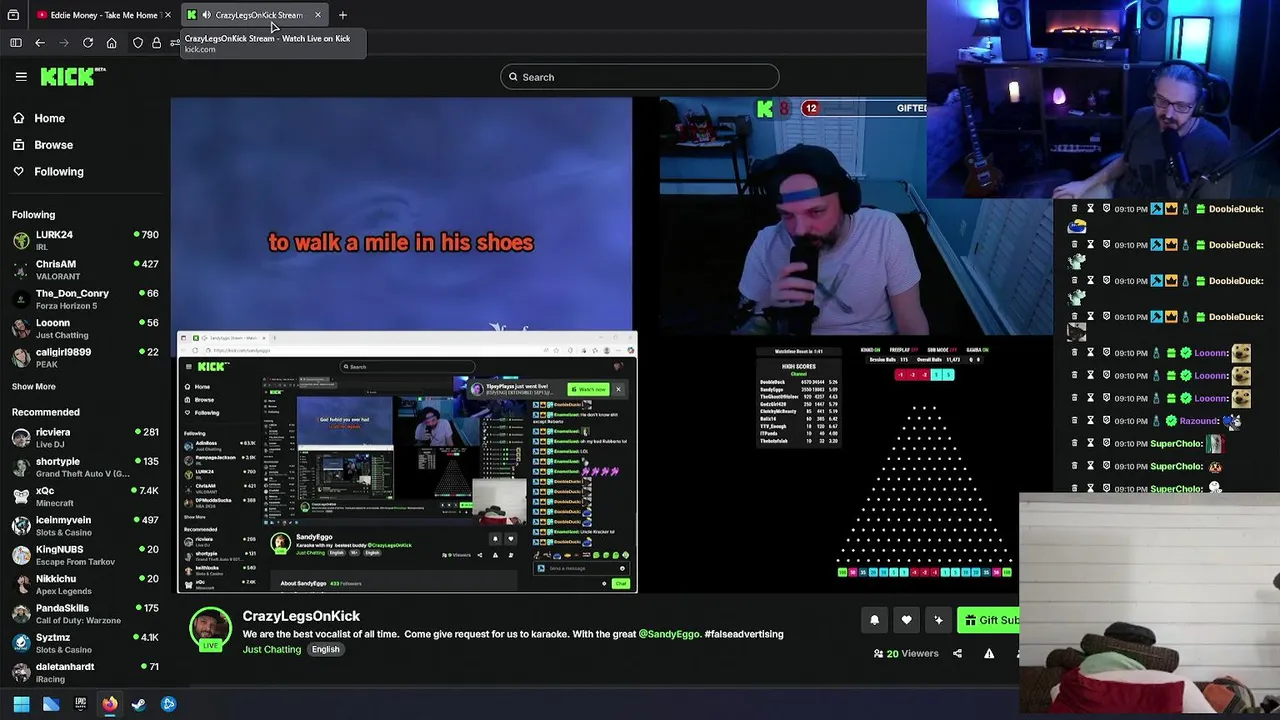1280x720 pixels.
Task: Click the CrazyLegsOnKick channel name
Action: click(301, 616)
